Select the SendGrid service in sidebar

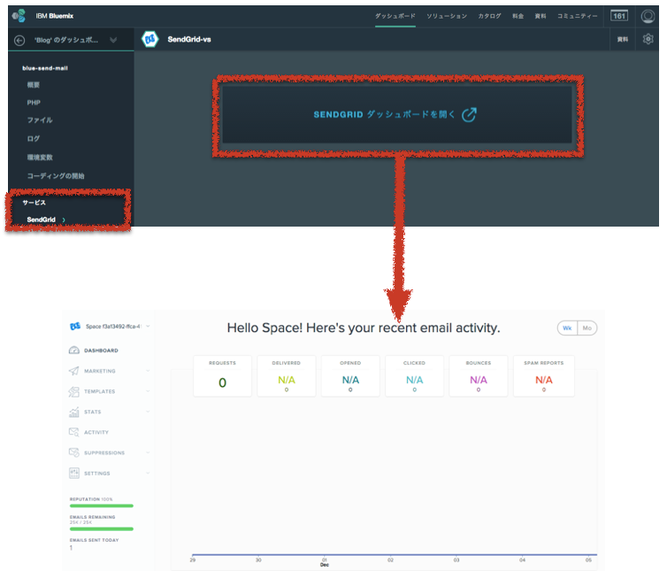[41, 220]
